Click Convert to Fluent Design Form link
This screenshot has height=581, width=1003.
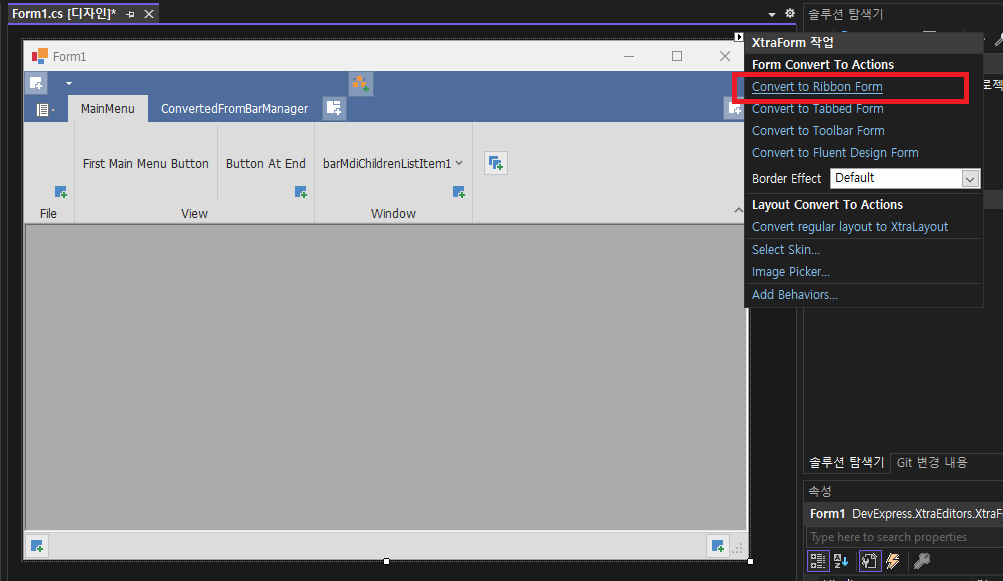(835, 153)
